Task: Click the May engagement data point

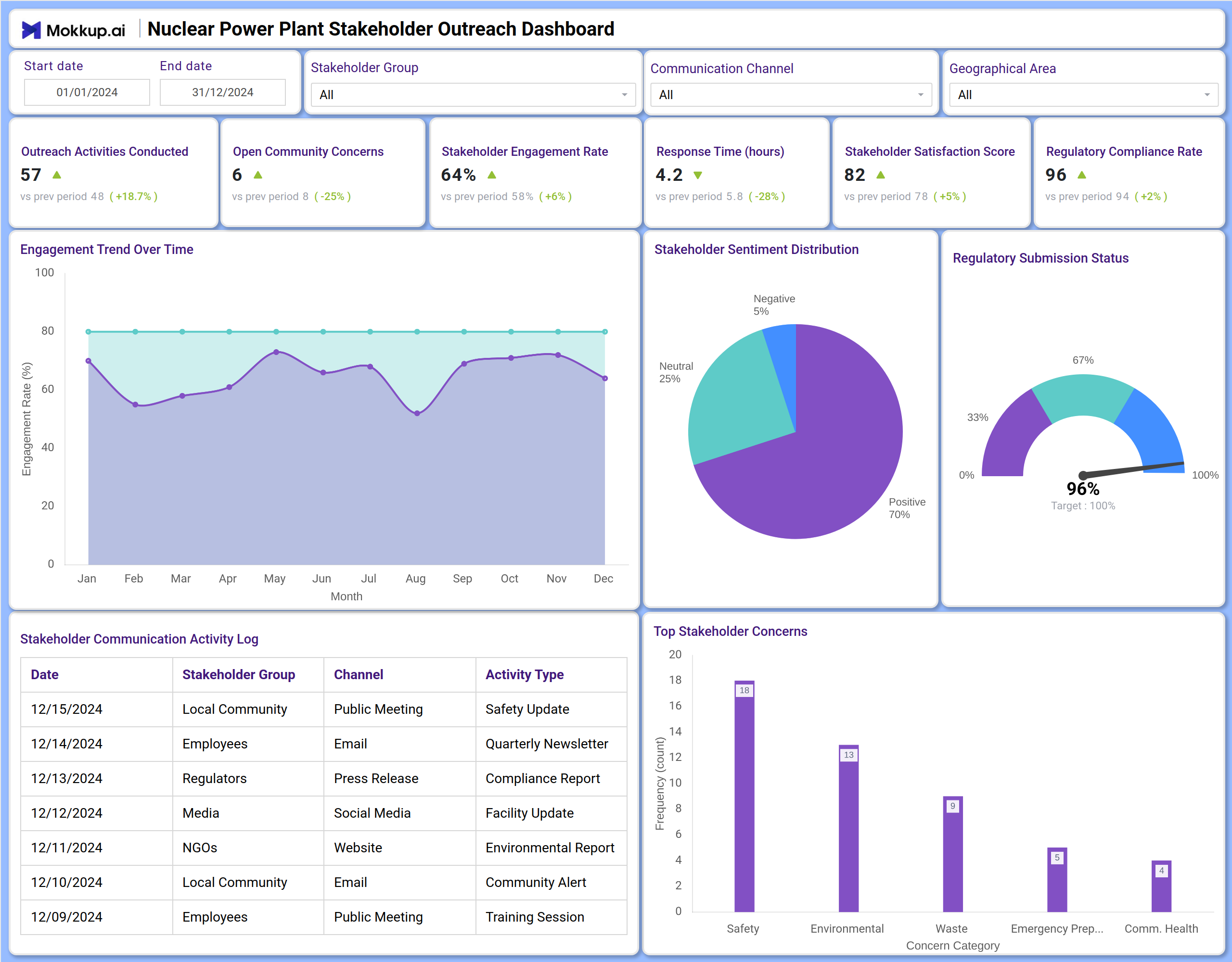Action: [276, 352]
